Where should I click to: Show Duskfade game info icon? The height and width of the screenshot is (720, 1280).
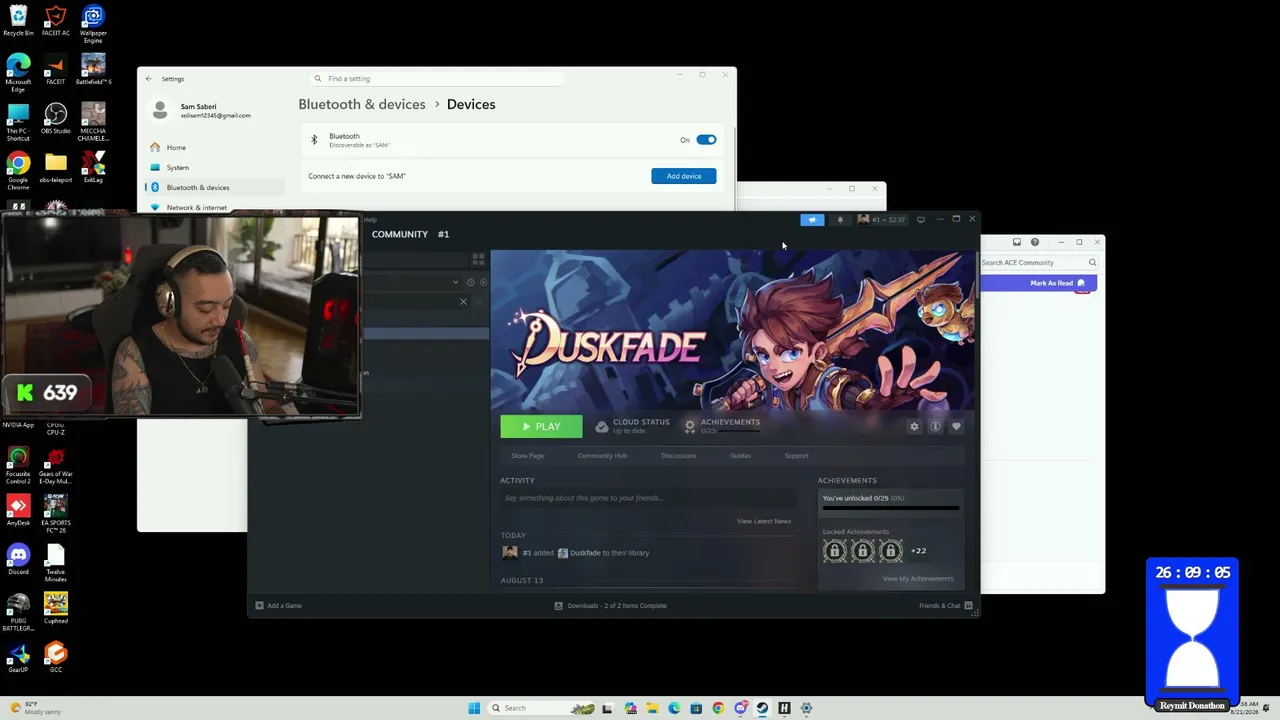tap(935, 427)
